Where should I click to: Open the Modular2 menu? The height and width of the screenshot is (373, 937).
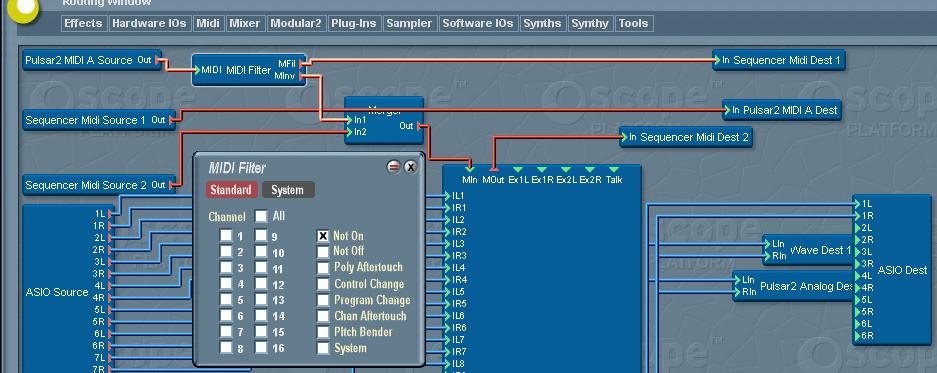(x=295, y=23)
